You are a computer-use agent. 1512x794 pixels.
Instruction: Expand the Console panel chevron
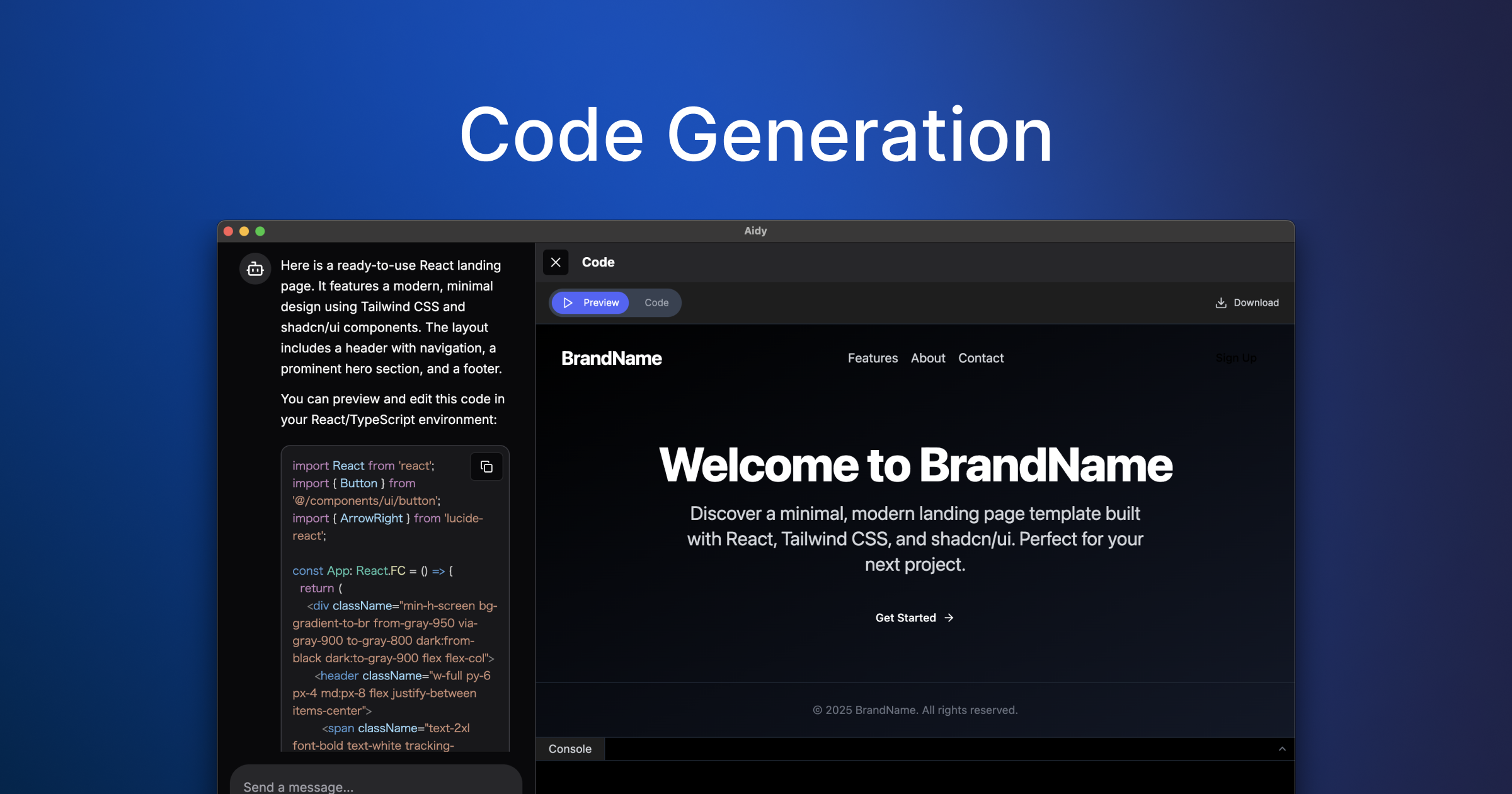[1281, 749]
